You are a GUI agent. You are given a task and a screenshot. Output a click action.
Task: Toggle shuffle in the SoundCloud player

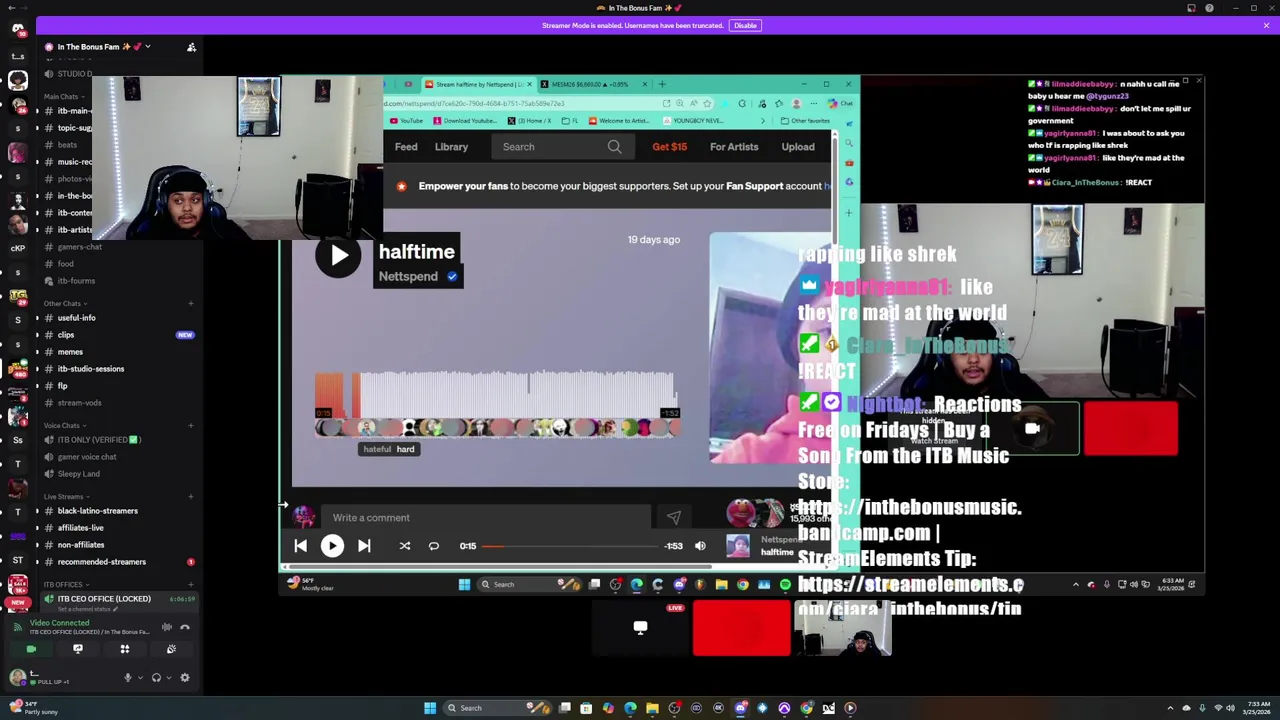(x=405, y=546)
